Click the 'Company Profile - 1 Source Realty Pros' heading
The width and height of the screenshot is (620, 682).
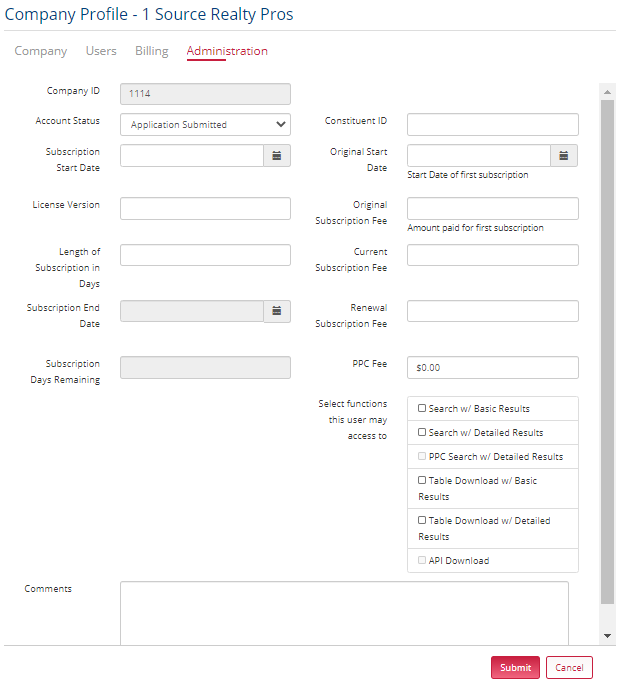click(149, 14)
